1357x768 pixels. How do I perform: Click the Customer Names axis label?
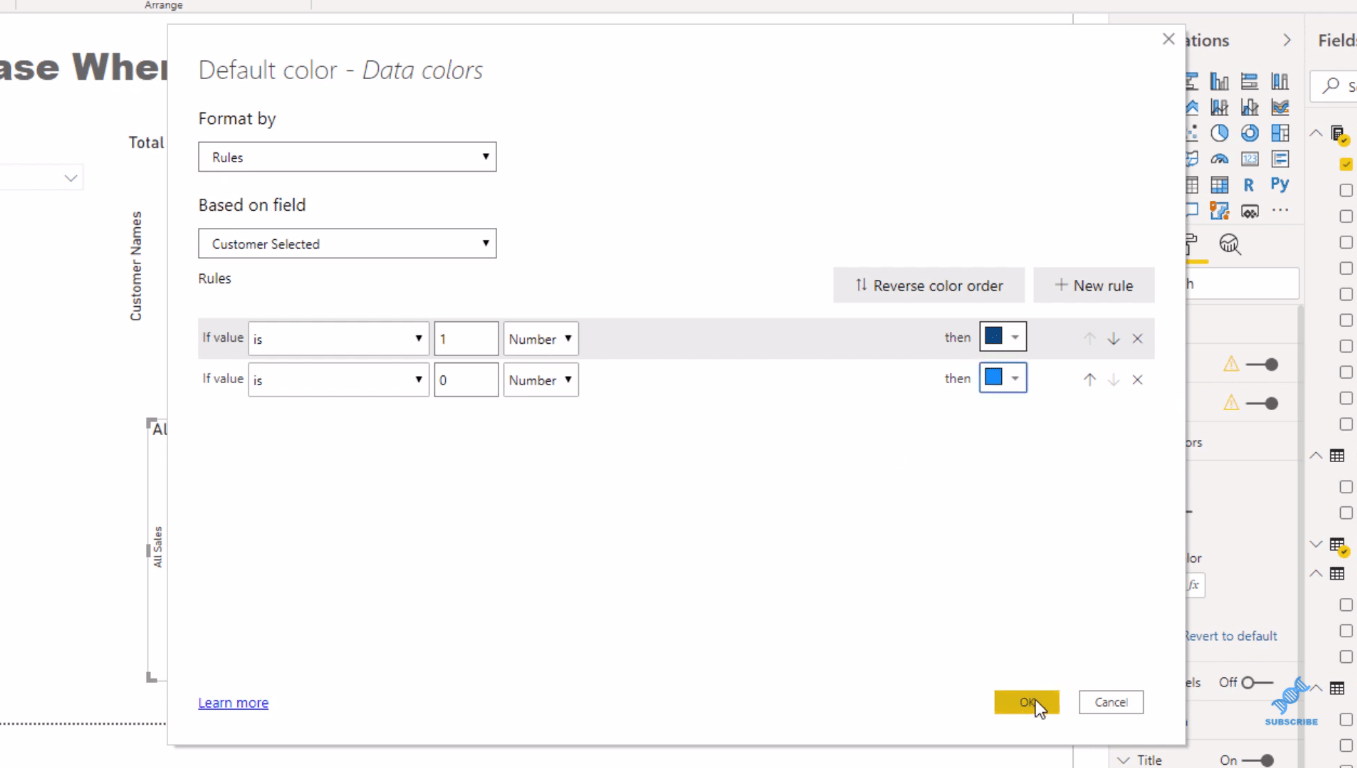(x=137, y=266)
